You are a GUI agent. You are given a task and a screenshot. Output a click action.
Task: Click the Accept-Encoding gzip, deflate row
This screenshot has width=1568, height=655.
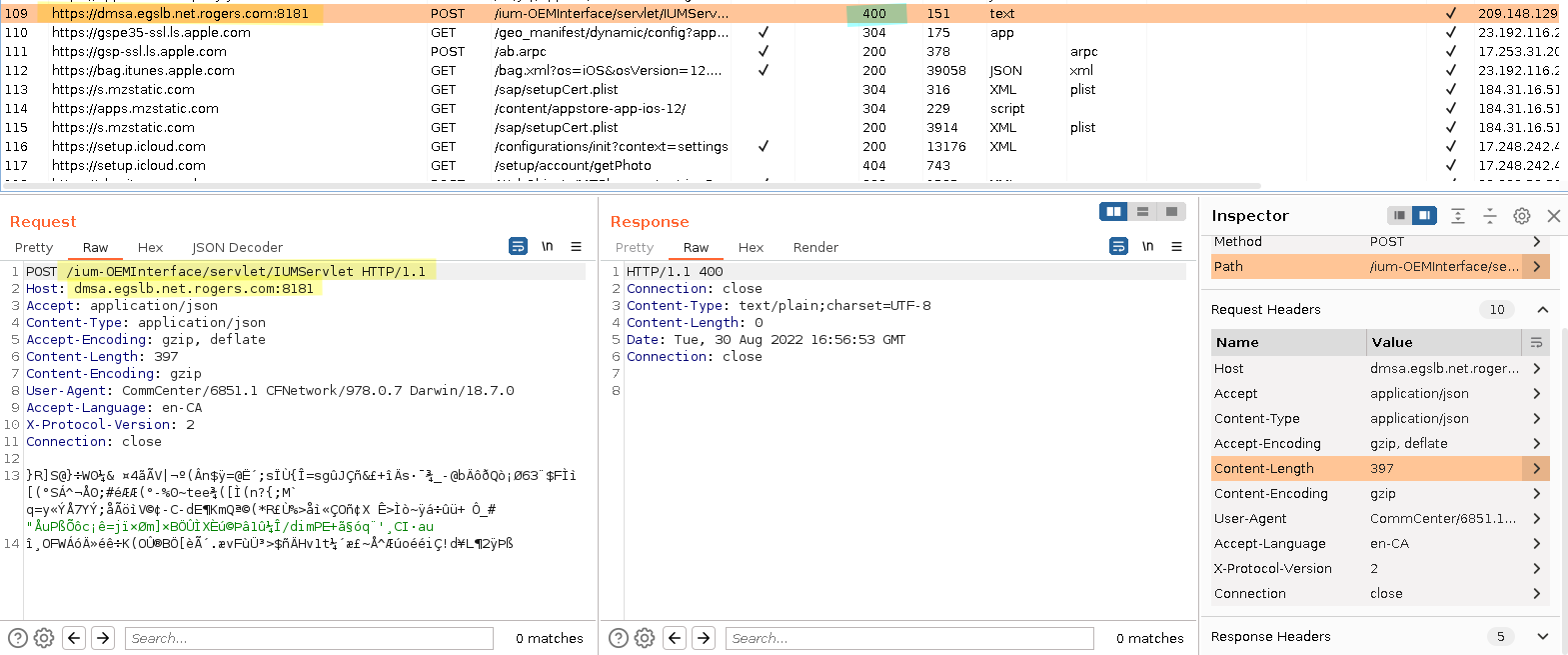[x=1379, y=443]
